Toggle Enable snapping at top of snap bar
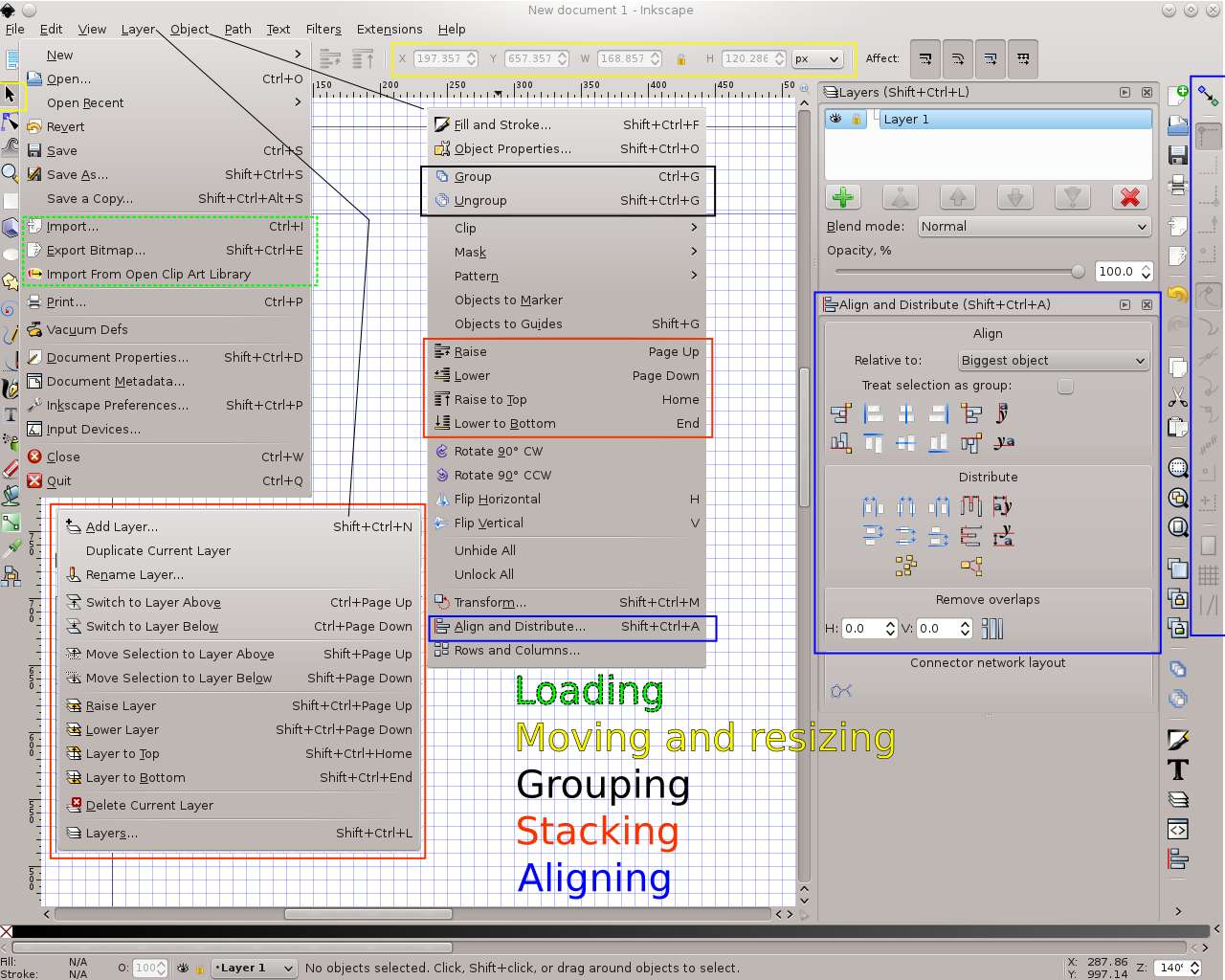 point(1208,96)
